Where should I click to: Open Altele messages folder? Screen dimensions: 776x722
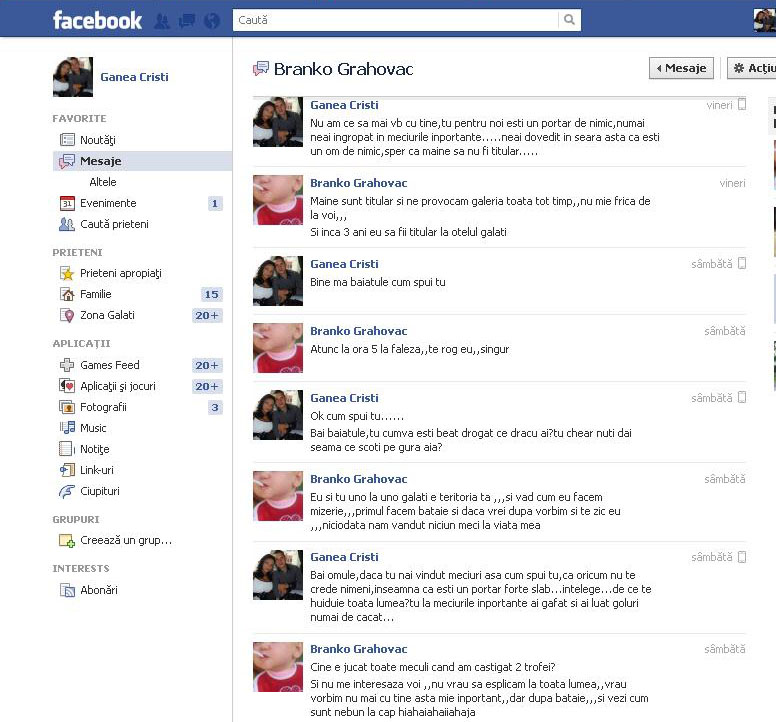(x=103, y=182)
